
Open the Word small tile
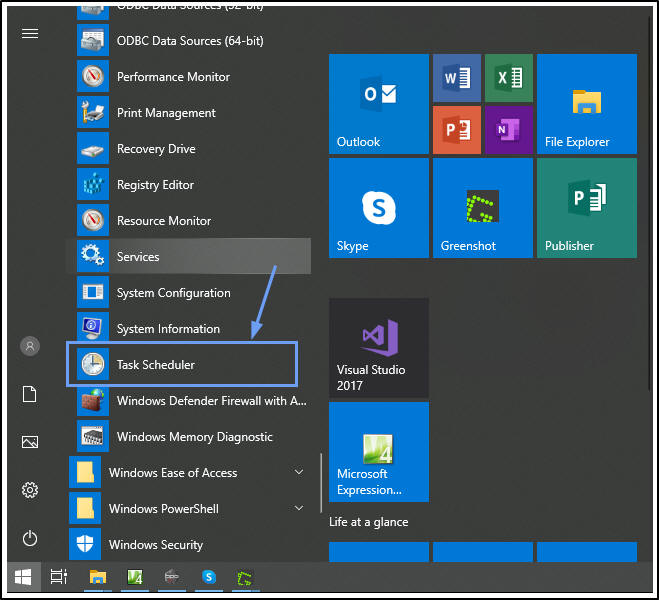point(457,78)
